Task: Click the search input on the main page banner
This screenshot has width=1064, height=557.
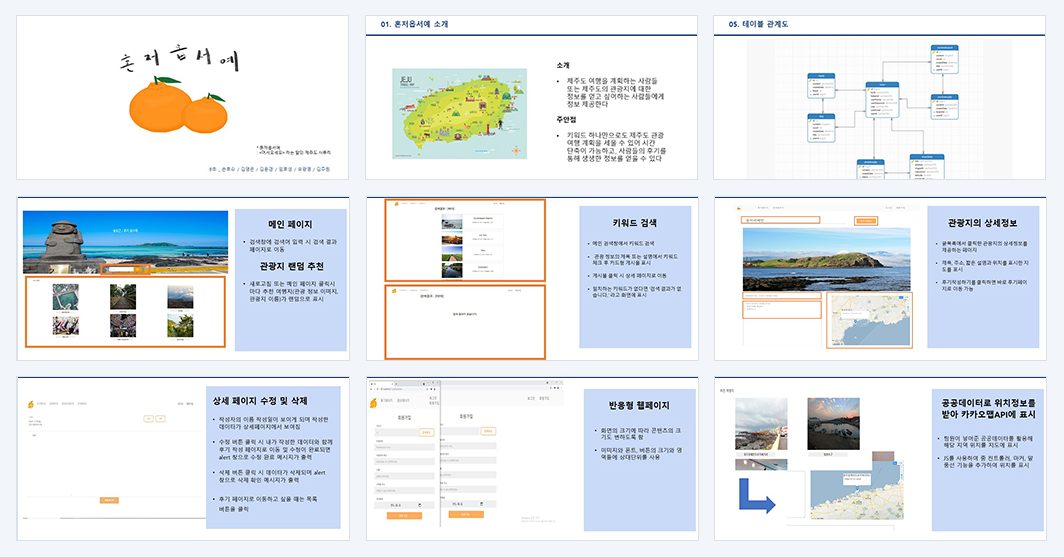Action: pyautogui.click(x=119, y=269)
